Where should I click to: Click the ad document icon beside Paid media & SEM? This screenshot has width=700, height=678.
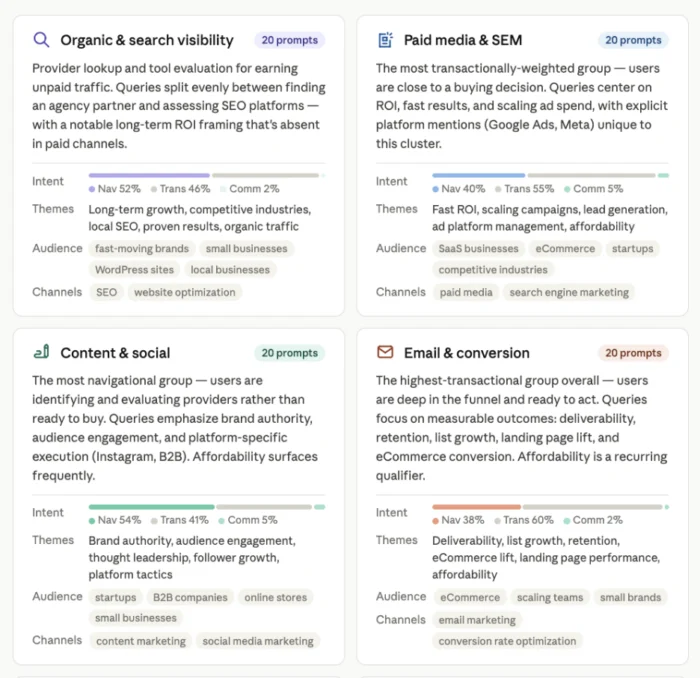(x=385, y=40)
